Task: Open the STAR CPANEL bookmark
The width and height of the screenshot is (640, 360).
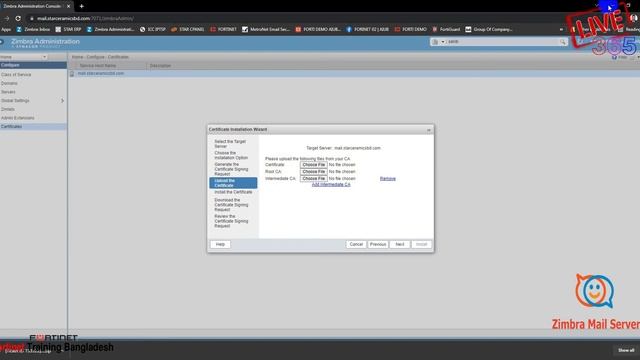Action: tap(187, 29)
